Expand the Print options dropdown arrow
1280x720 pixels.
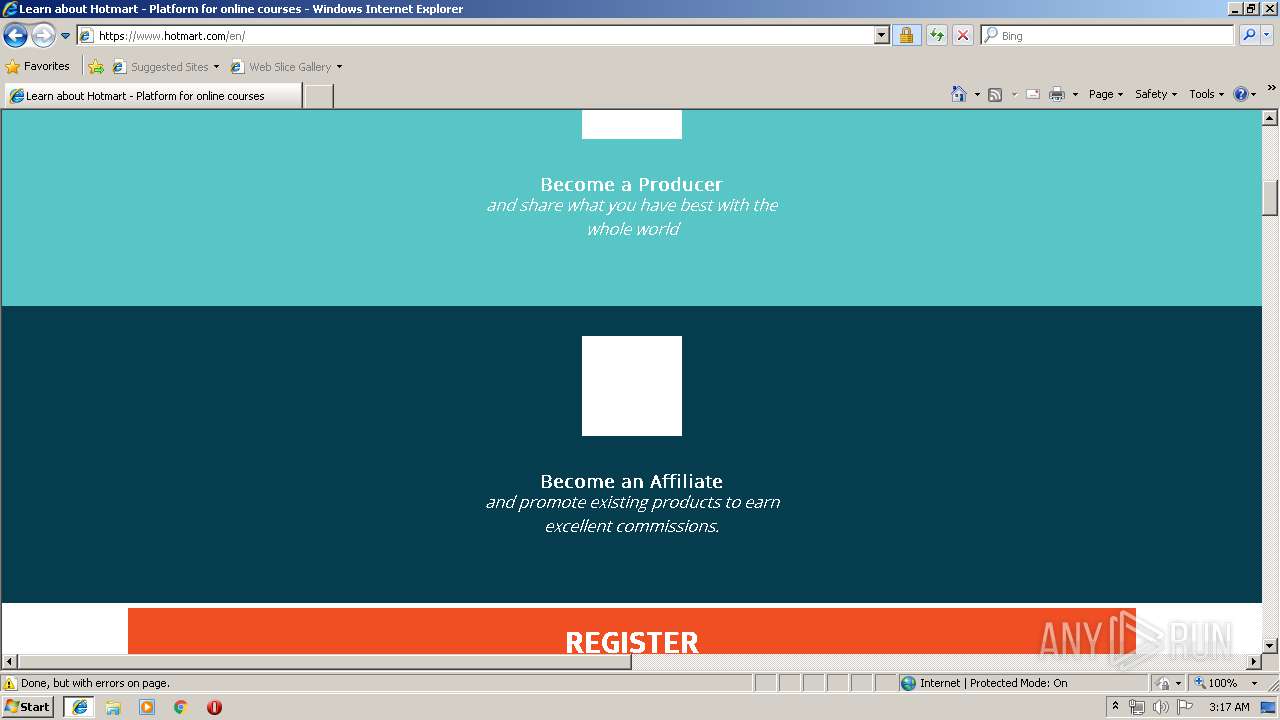[x=1075, y=94]
